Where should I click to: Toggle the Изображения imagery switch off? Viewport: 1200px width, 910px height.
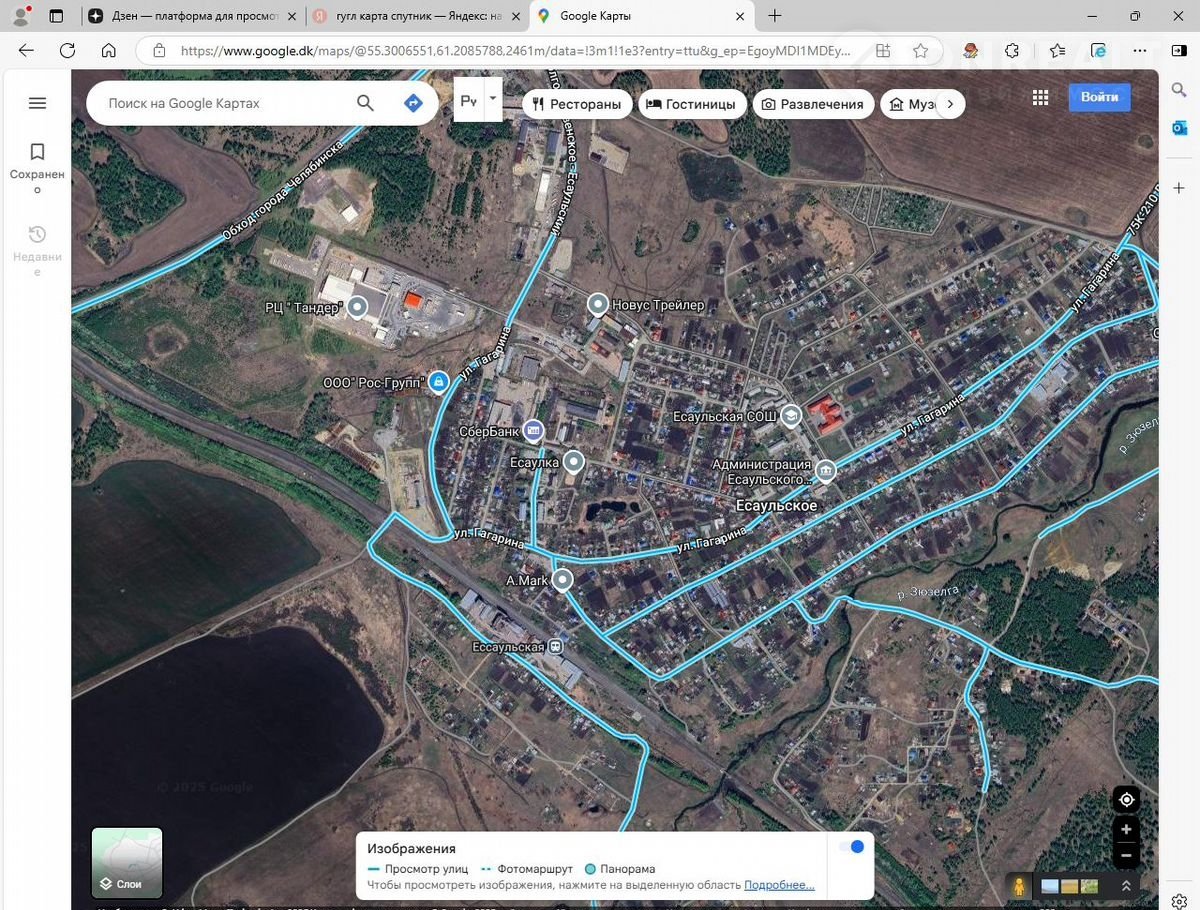tap(851, 847)
